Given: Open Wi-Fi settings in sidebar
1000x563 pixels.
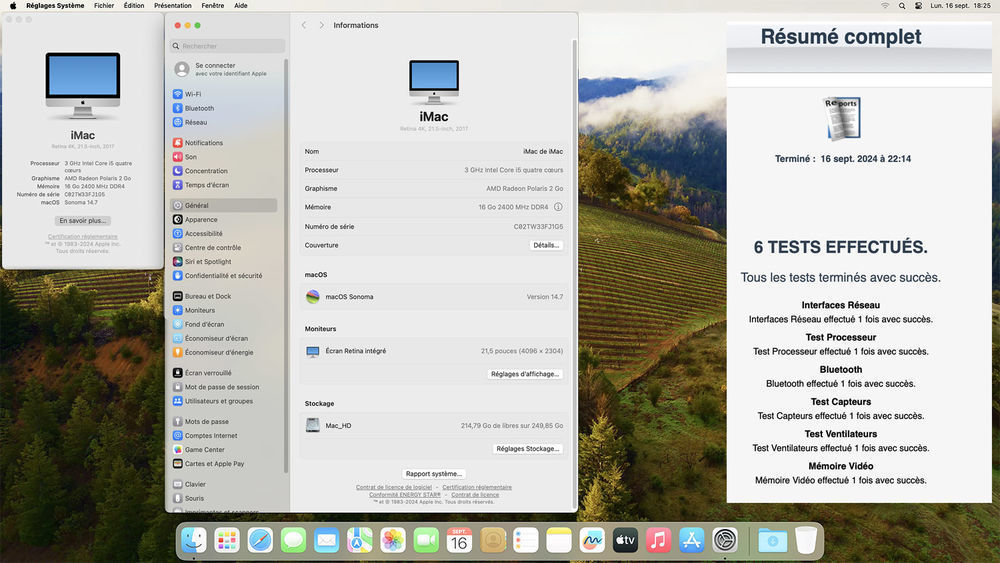Looking at the screenshot, I should [192, 94].
